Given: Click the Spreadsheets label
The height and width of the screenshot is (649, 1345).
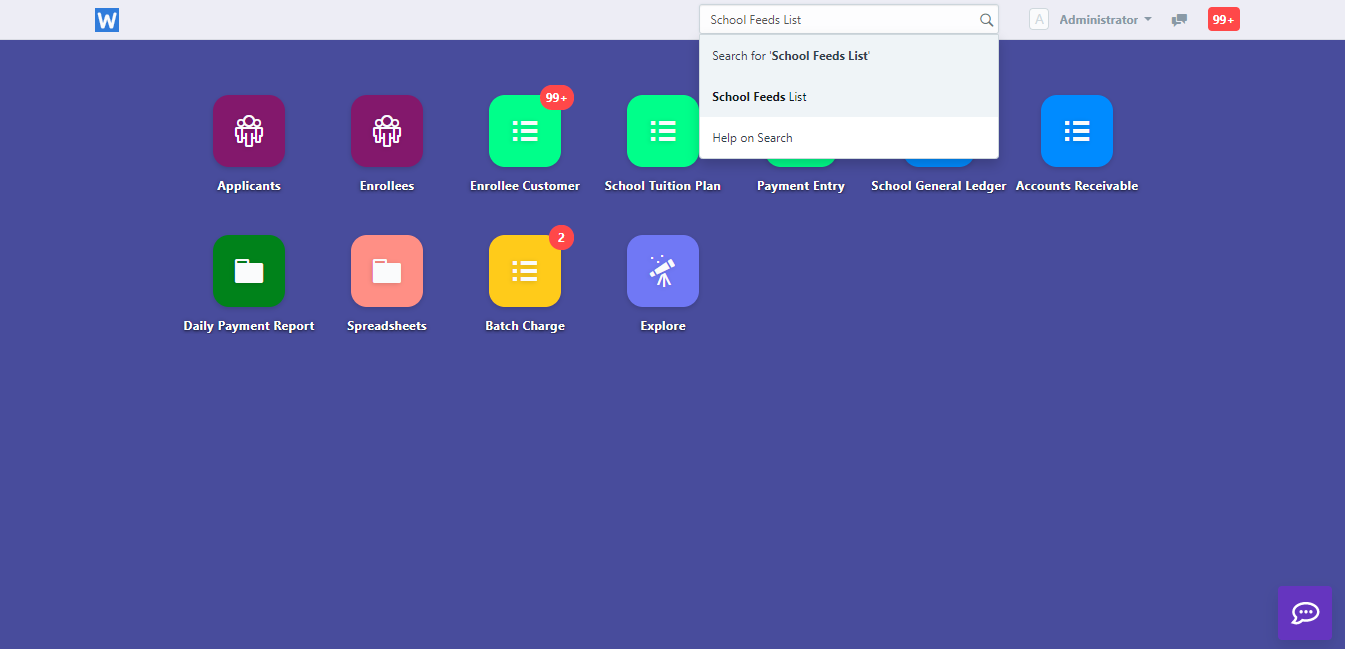Looking at the screenshot, I should (x=387, y=326).
